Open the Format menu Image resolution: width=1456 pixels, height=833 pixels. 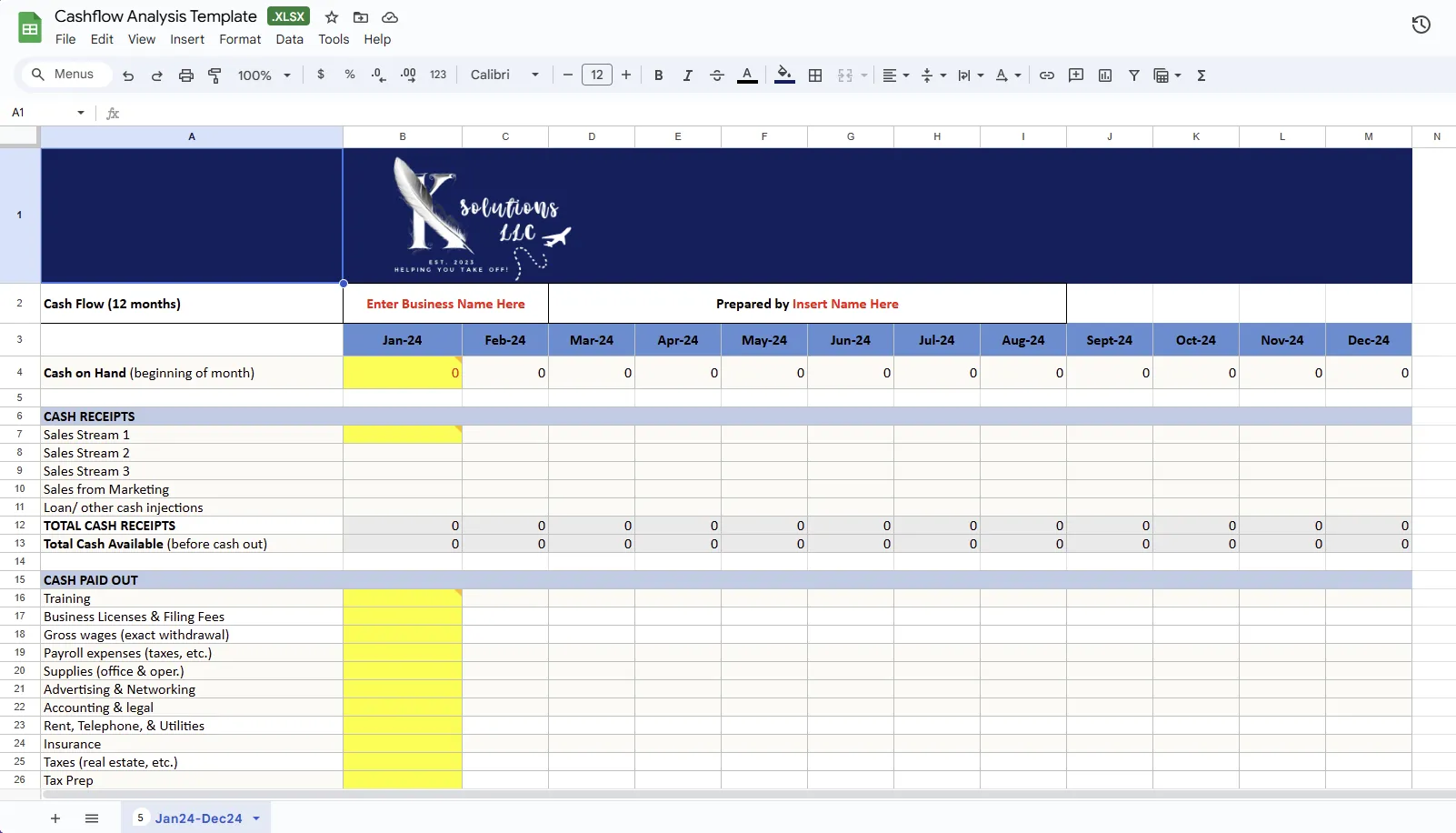[x=239, y=39]
